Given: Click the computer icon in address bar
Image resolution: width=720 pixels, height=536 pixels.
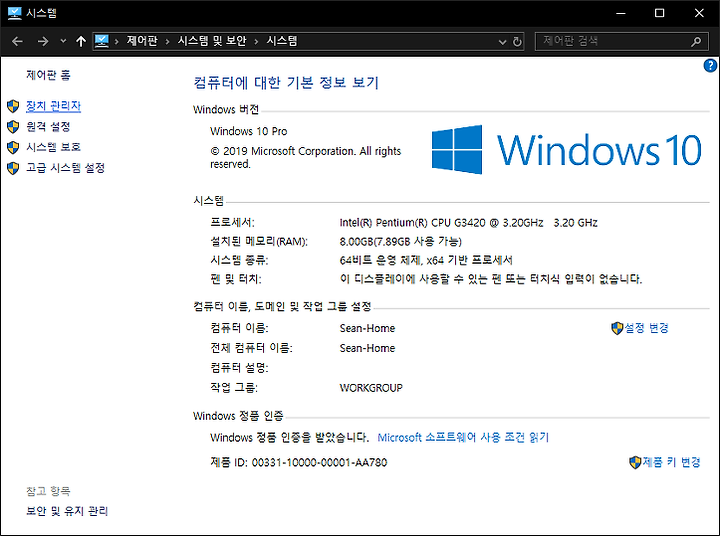Looking at the screenshot, I should click(102, 41).
